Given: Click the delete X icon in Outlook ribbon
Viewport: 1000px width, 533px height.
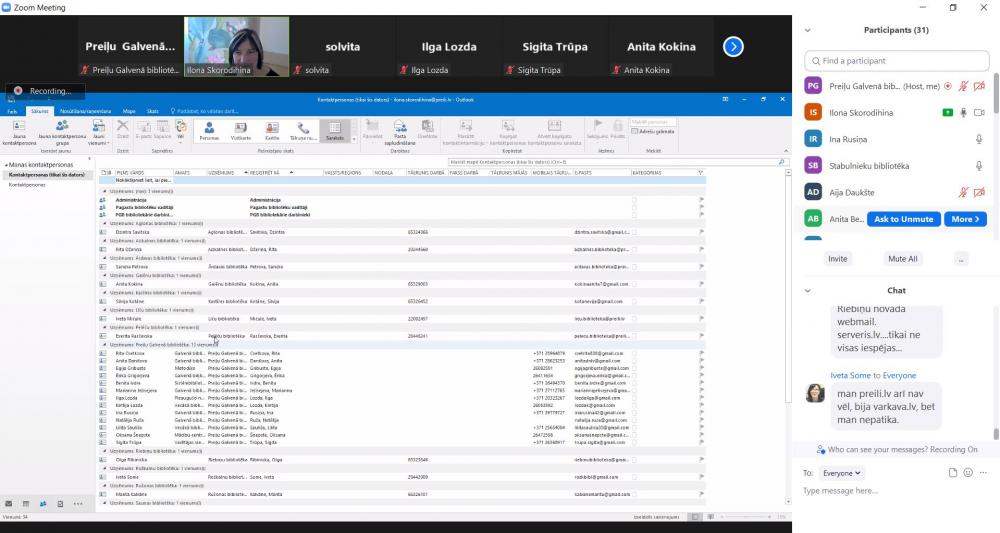Looking at the screenshot, I should pyautogui.click(x=122, y=126).
